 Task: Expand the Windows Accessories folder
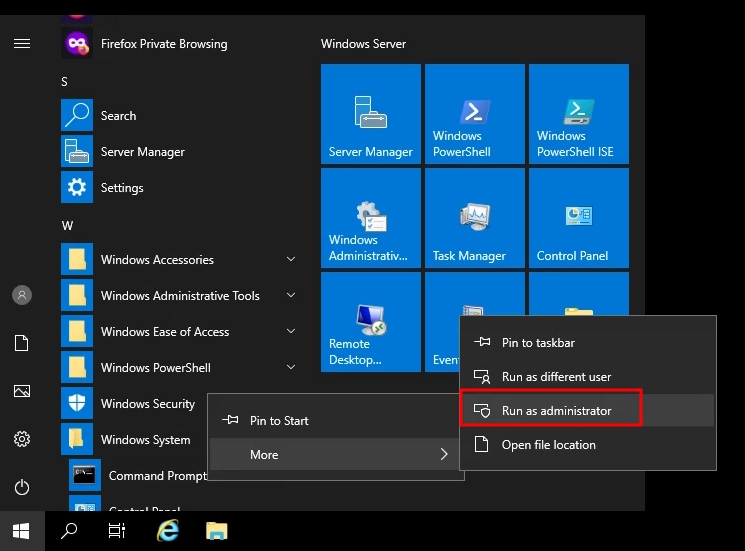(291, 260)
